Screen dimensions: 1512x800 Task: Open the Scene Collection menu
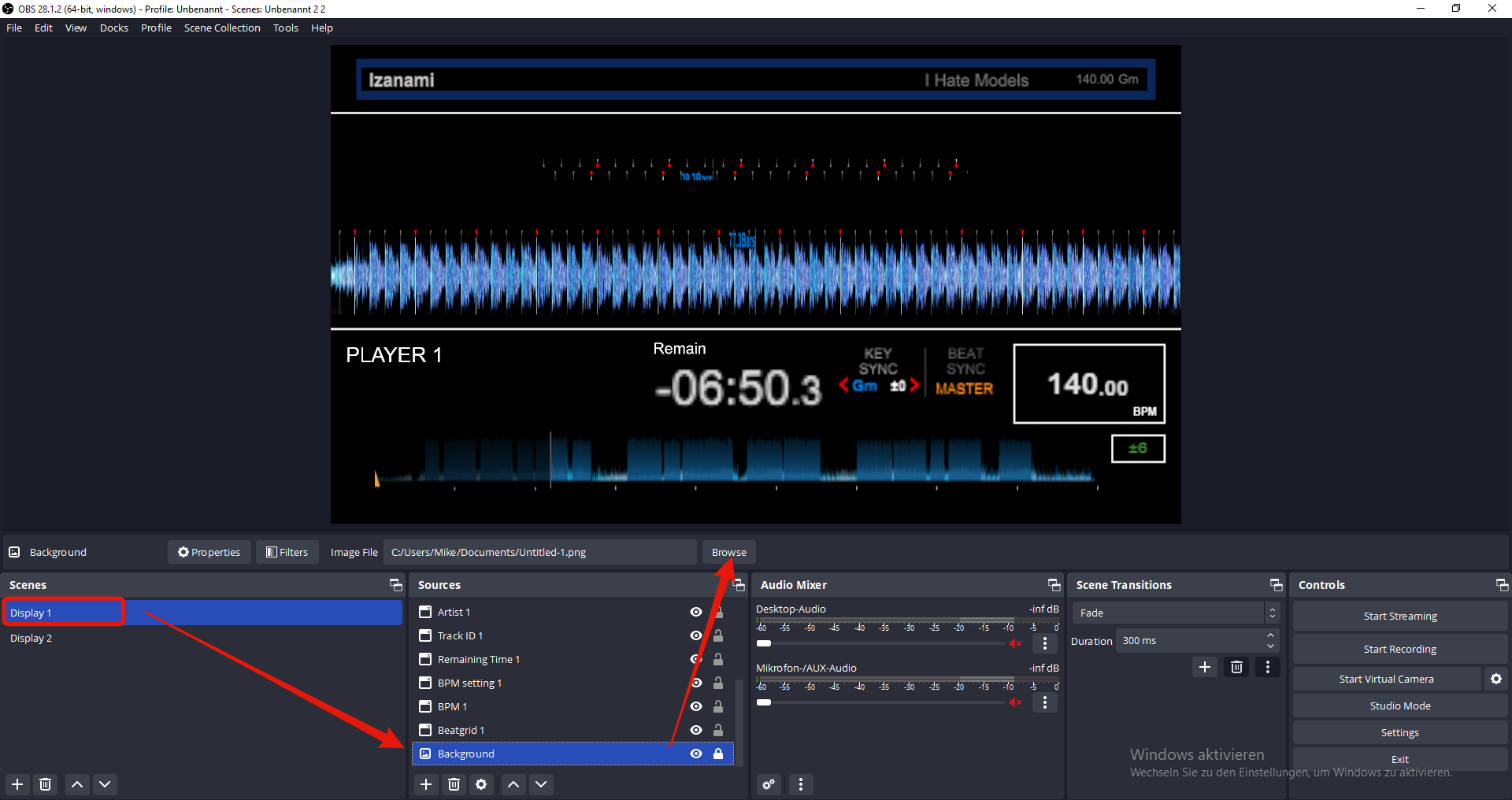tap(222, 28)
